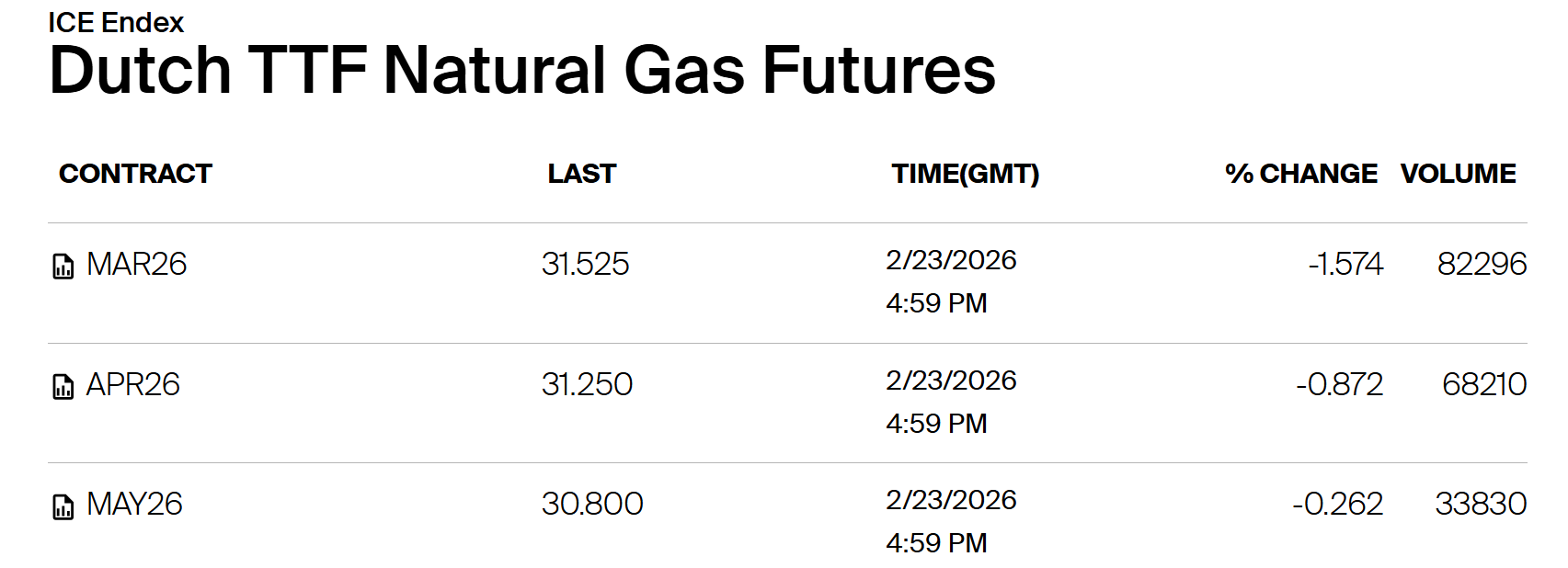This screenshot has width=1568, height=568.
Task: Click the chart icon beside APR26
Action: [63, 387]
